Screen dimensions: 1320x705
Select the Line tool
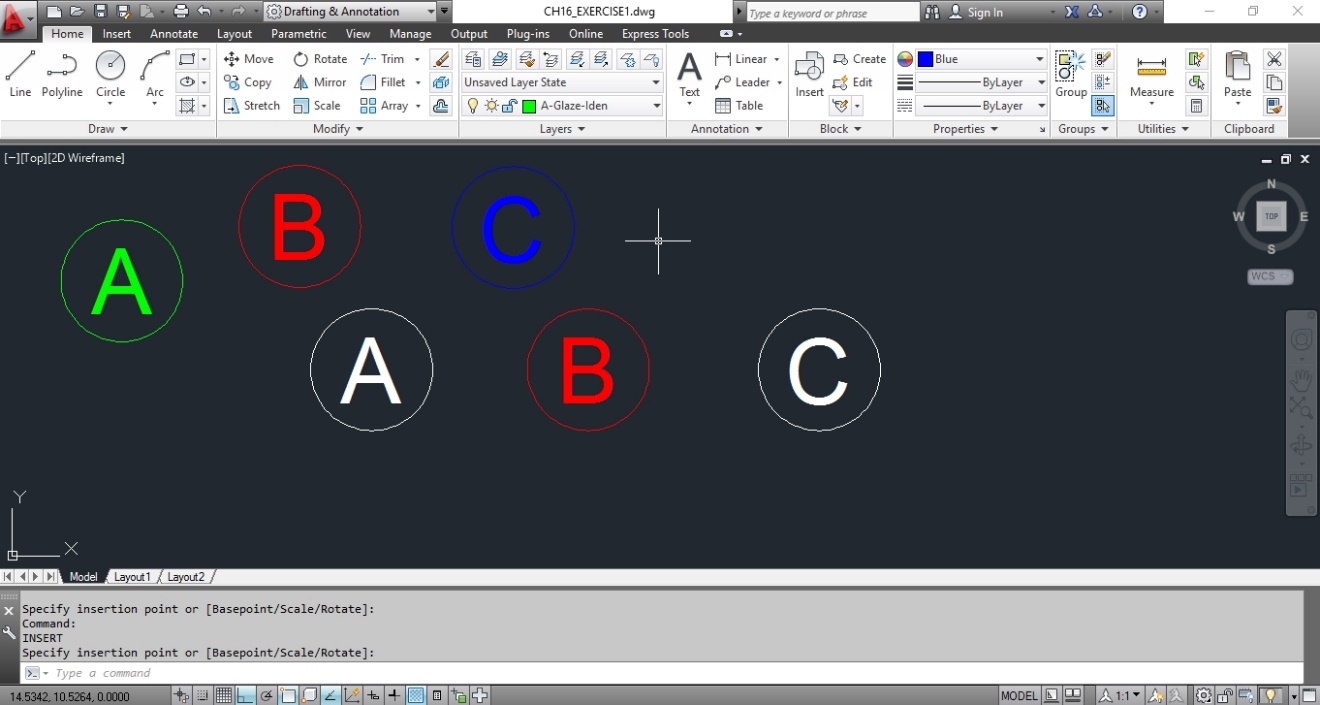coord(19,68)
